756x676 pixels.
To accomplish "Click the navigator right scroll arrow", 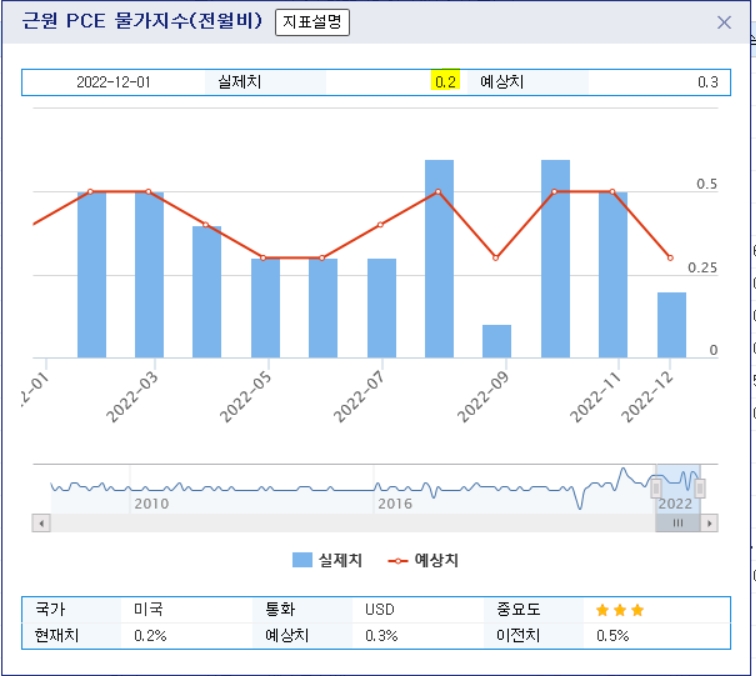I will tap(709, 523).
